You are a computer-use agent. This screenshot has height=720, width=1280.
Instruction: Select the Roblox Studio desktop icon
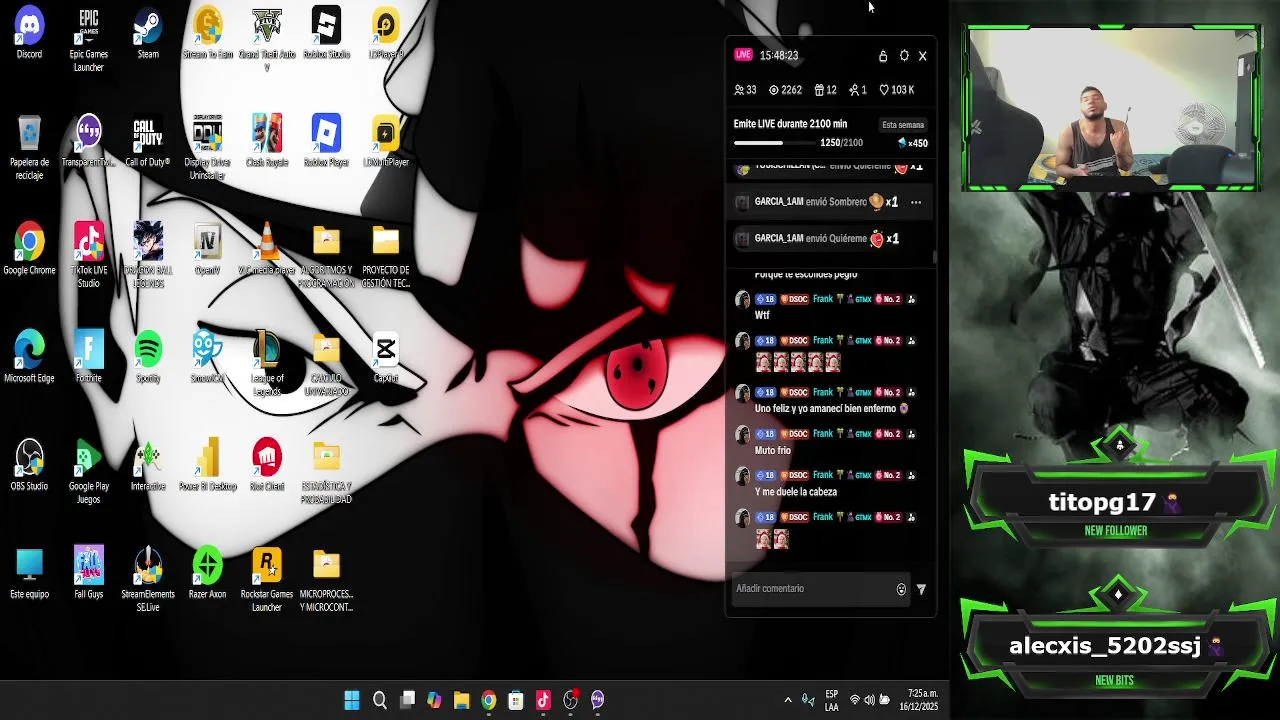click(x=326, y=34)
